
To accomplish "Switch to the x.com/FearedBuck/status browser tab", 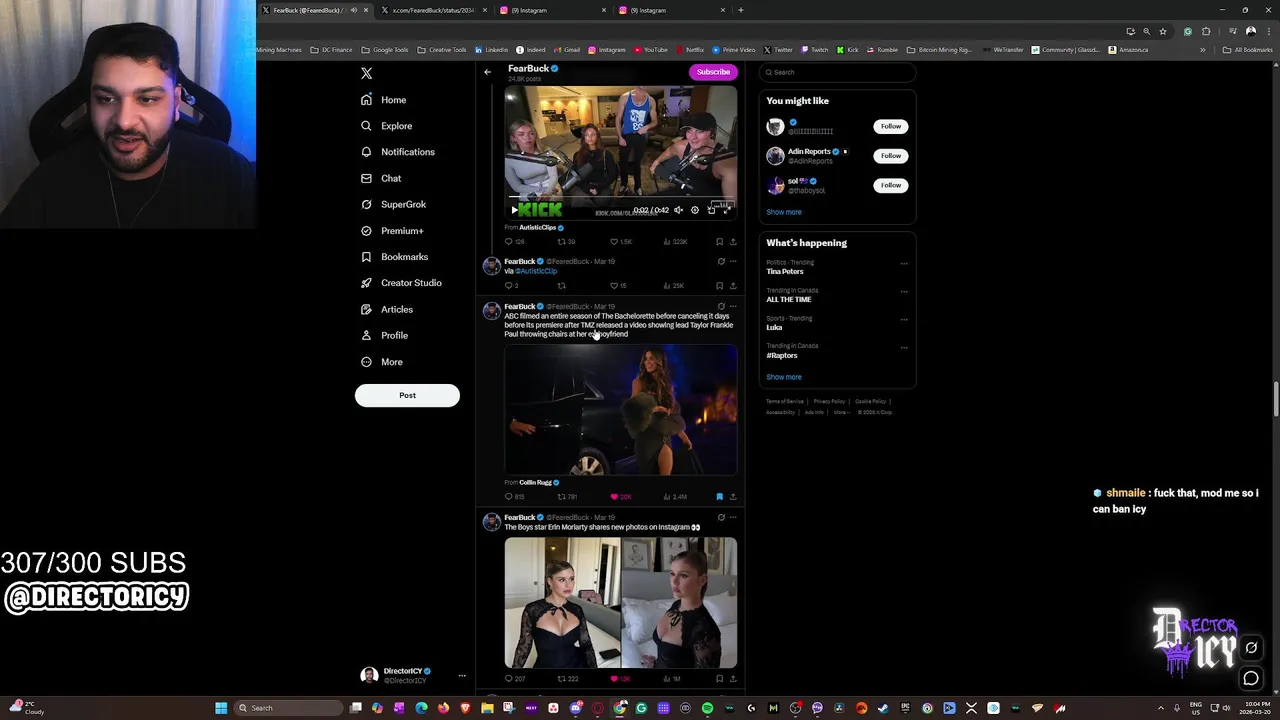I will (434, 10).
